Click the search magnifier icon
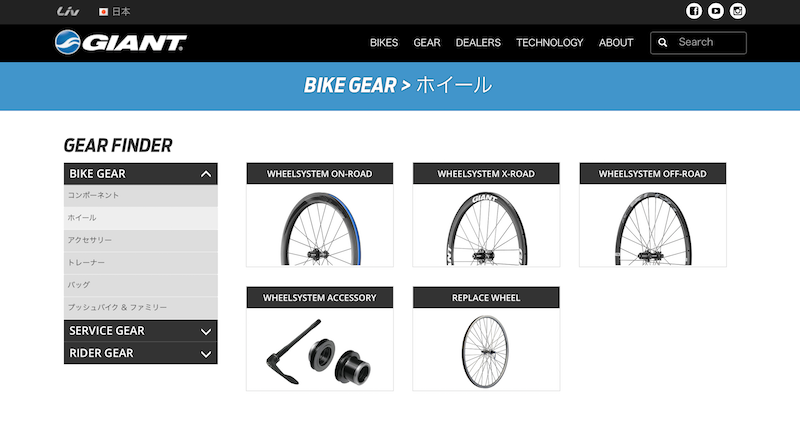The height and width of the screenshot is (446, 800). tap(662, 42)
